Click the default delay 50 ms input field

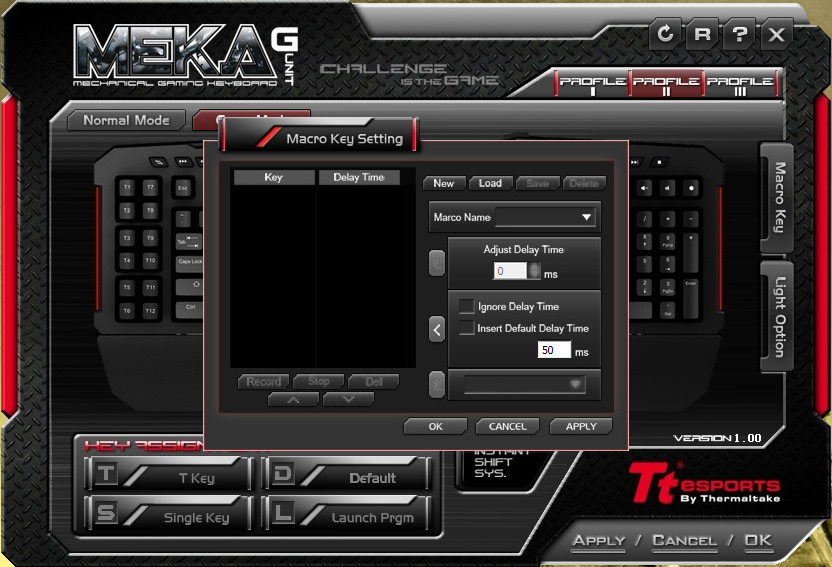(x=554, y=350)
